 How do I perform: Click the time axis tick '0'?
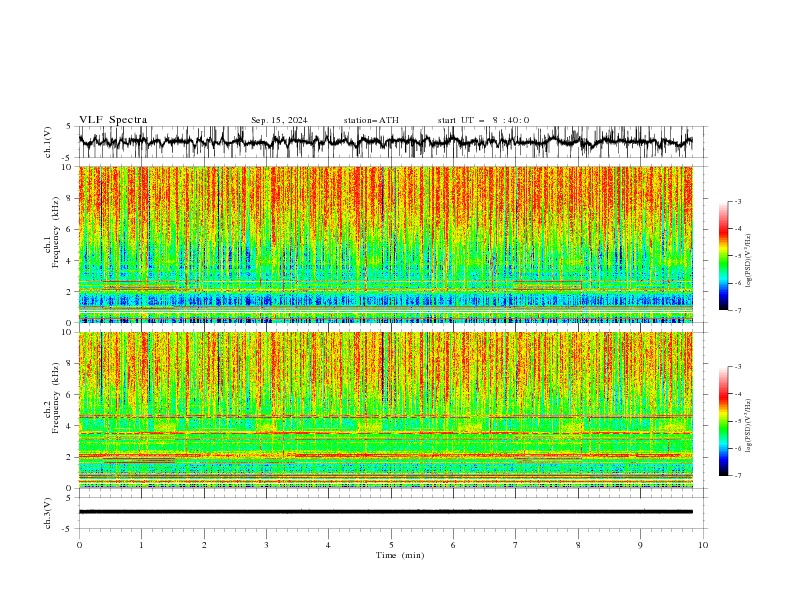[x=79, y=545]
